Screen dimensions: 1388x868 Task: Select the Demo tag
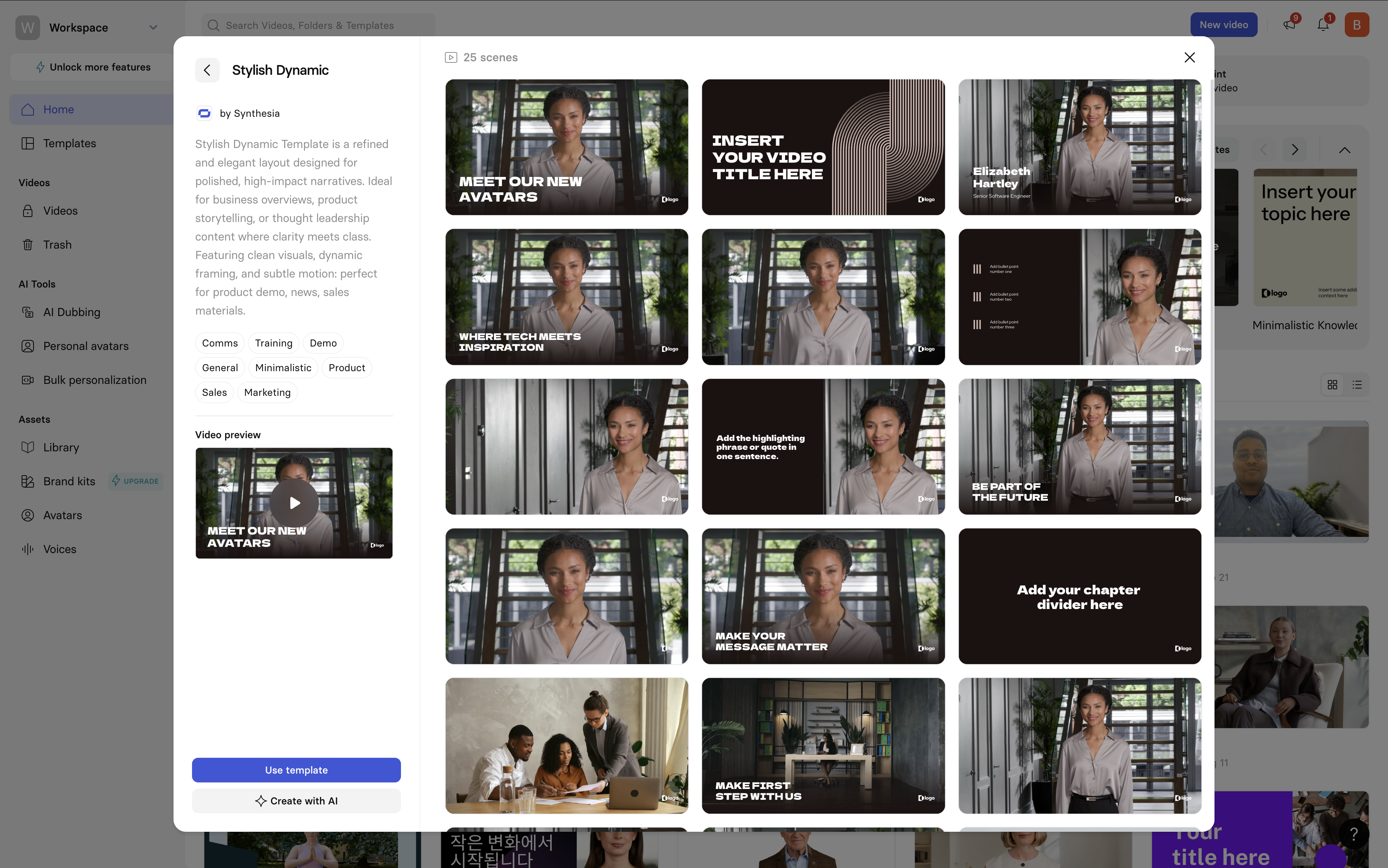click(323, 343)
